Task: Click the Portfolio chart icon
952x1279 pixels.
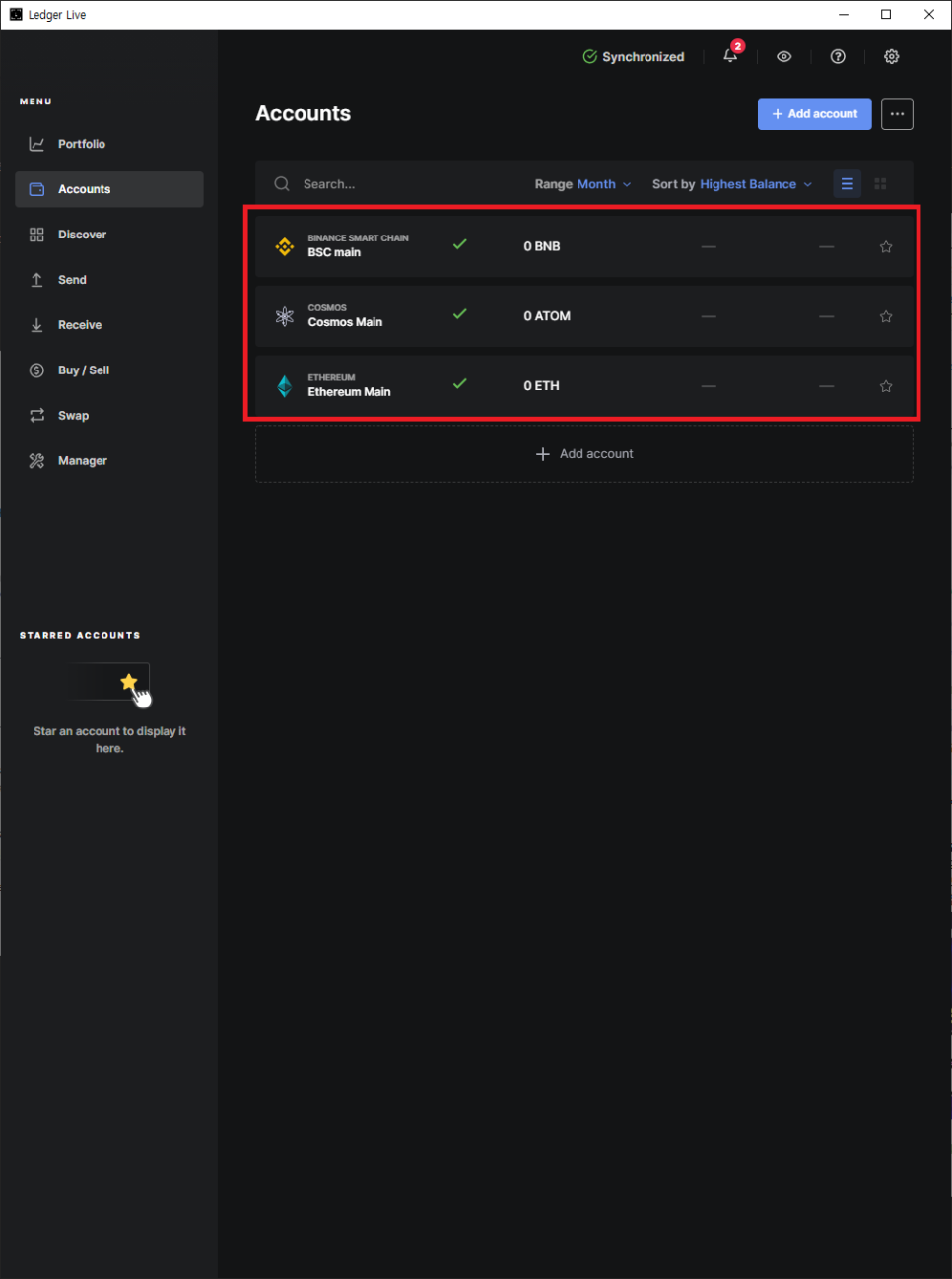Action: (36, 144)
